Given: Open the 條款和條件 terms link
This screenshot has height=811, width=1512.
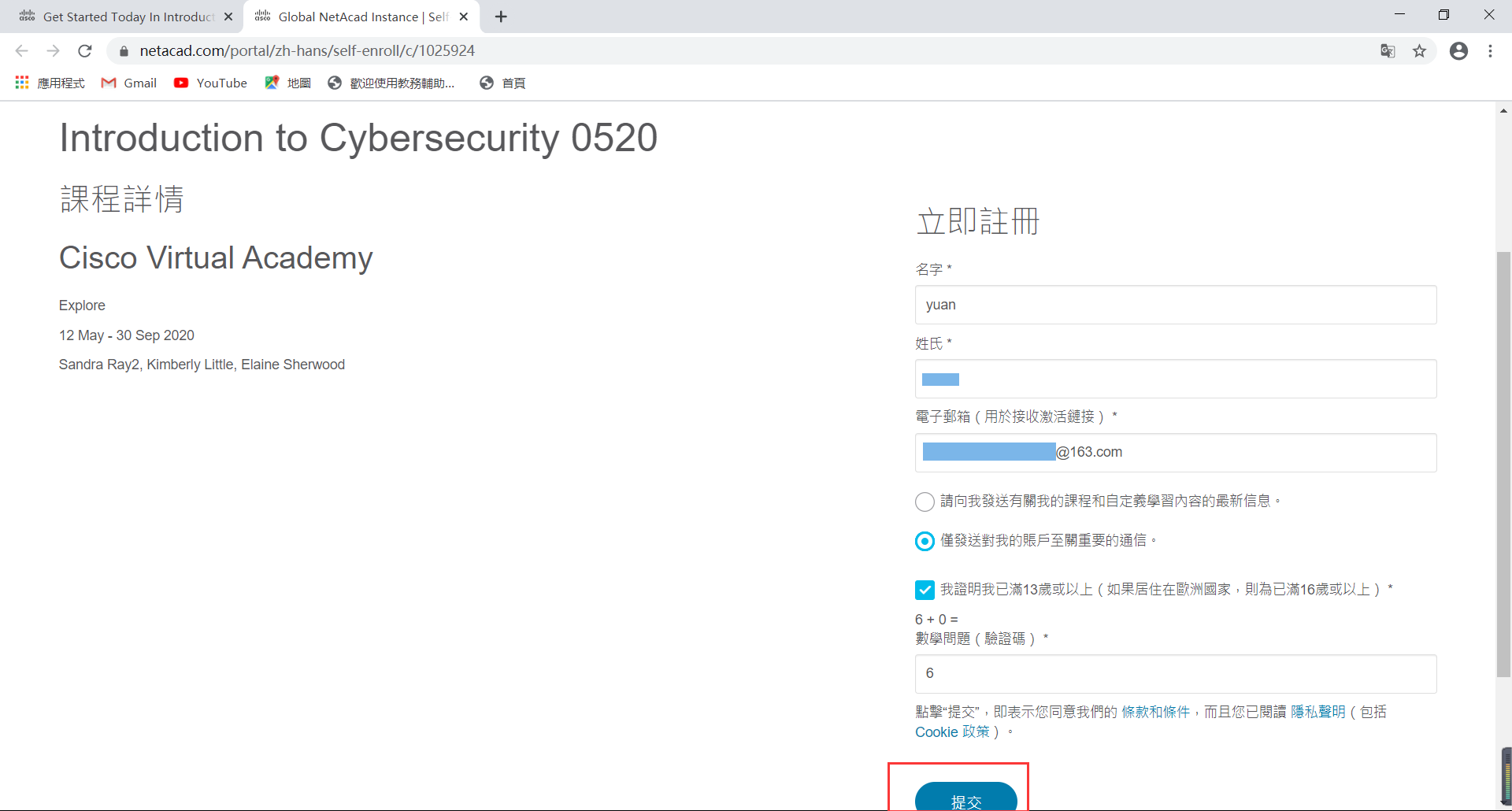Looking at the screenshot, I should 1155,712.
